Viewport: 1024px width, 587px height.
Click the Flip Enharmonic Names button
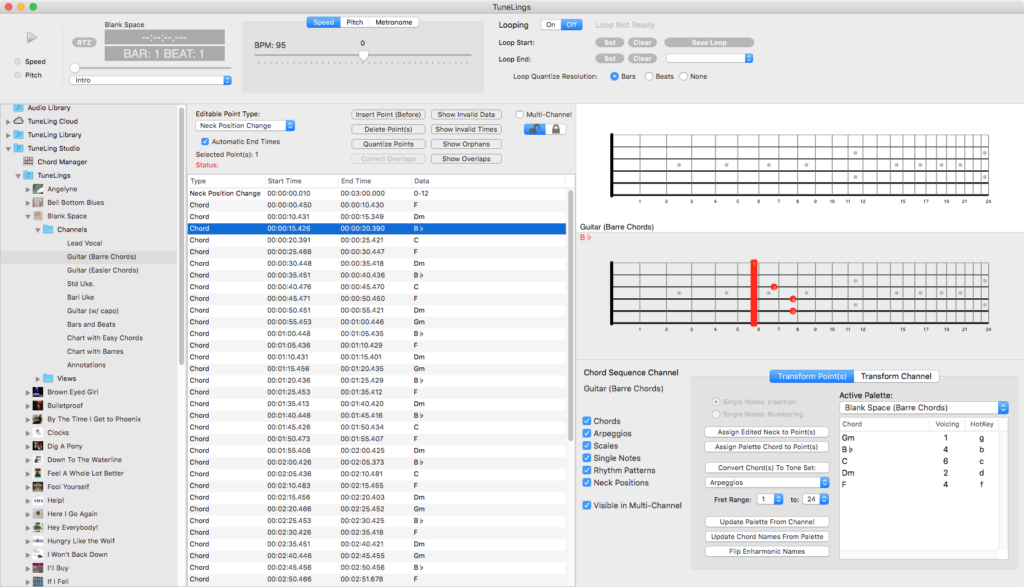[767, 551]
